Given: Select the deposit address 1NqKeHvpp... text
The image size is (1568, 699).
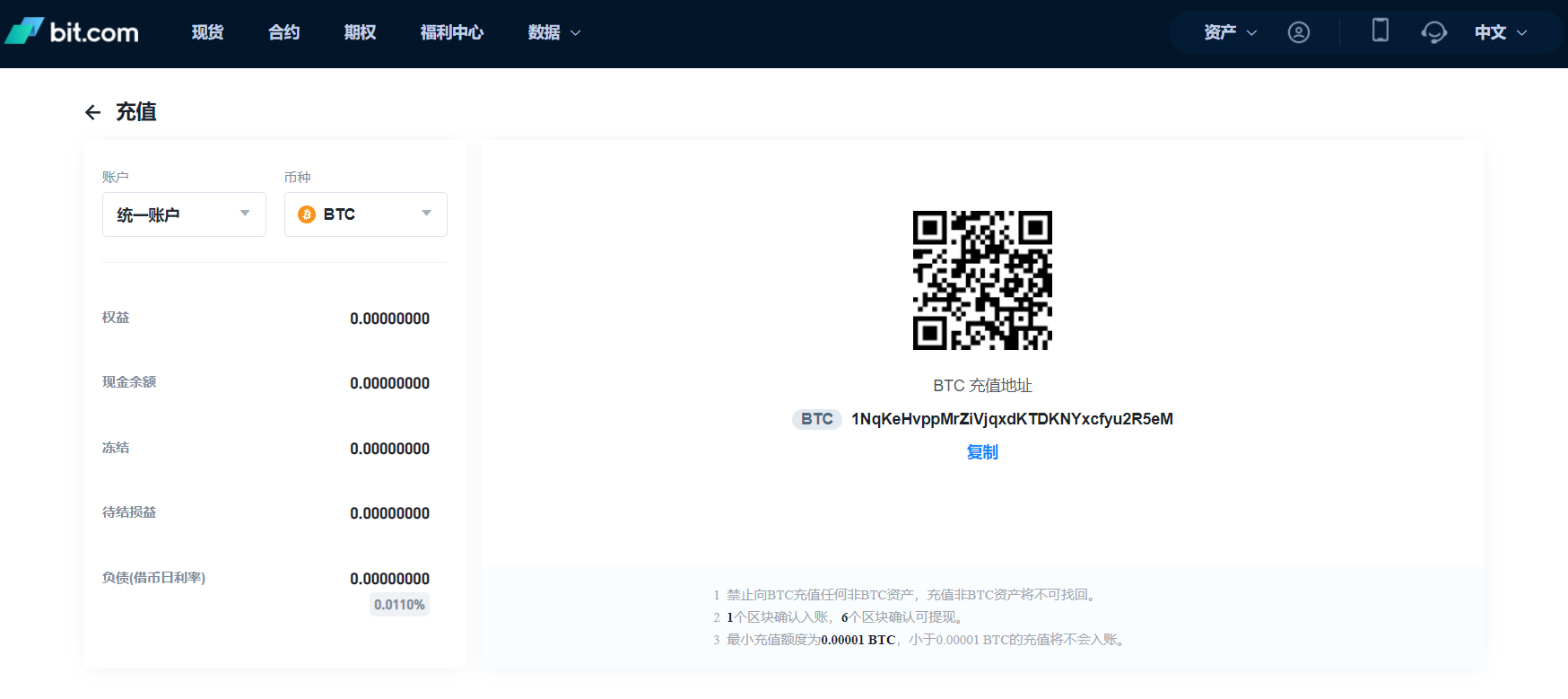Looking at the screenshot, I should [1012, 419].
